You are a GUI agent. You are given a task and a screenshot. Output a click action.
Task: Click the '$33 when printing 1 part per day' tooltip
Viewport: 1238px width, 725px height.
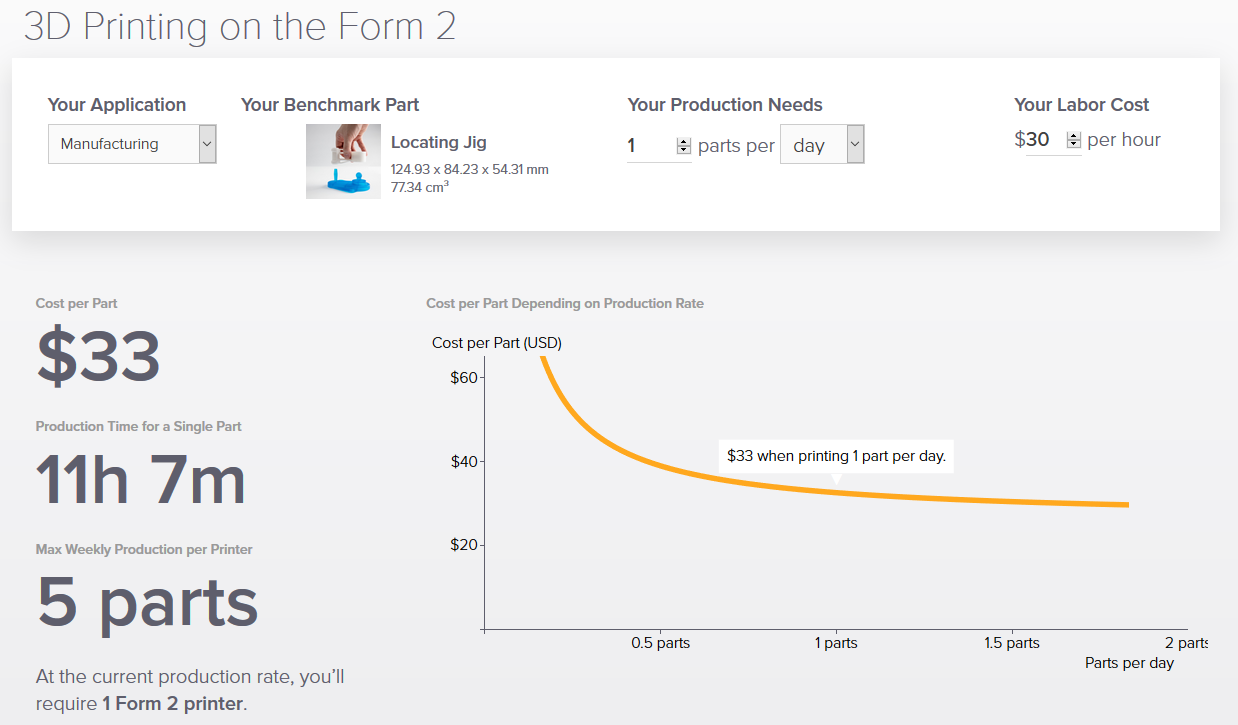836,456
